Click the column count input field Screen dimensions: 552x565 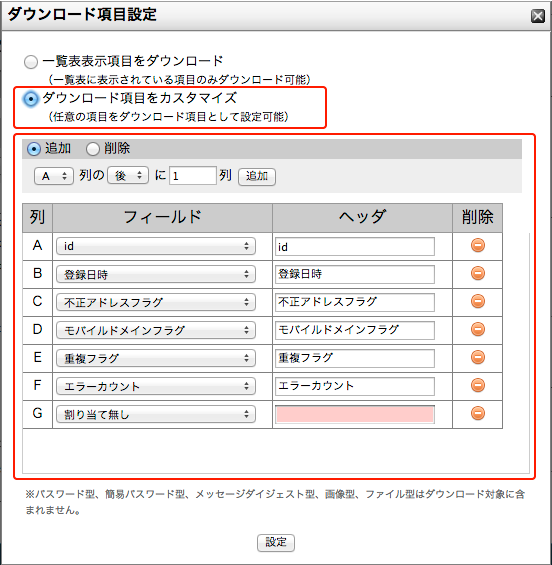pyautogui.click(x=193, y=176)
